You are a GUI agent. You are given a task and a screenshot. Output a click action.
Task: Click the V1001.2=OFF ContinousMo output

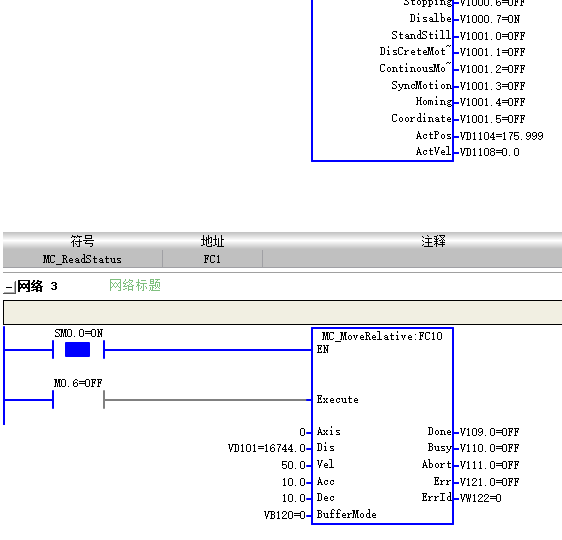point(492,69)
